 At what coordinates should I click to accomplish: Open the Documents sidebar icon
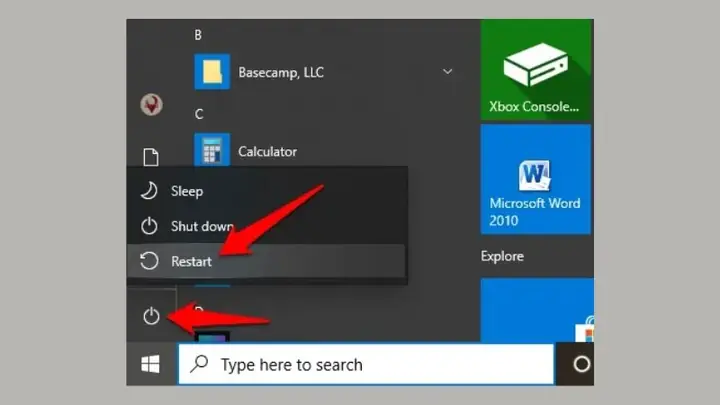tap(151, 157)
